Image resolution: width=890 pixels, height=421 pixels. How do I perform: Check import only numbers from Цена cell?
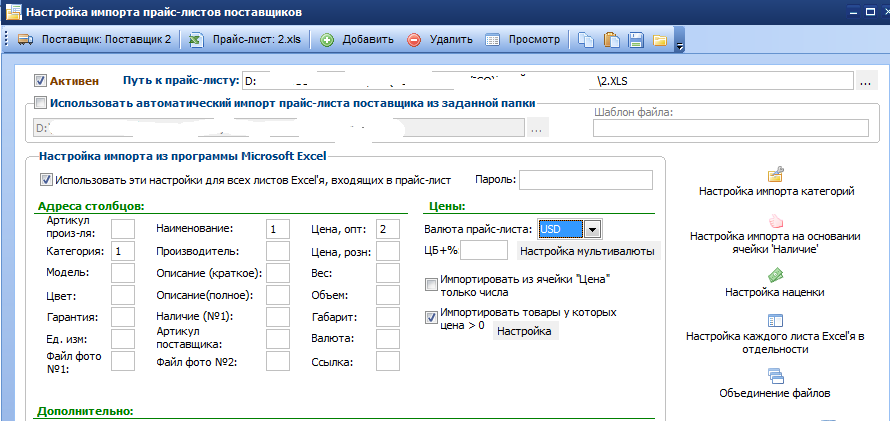(431, 284)
